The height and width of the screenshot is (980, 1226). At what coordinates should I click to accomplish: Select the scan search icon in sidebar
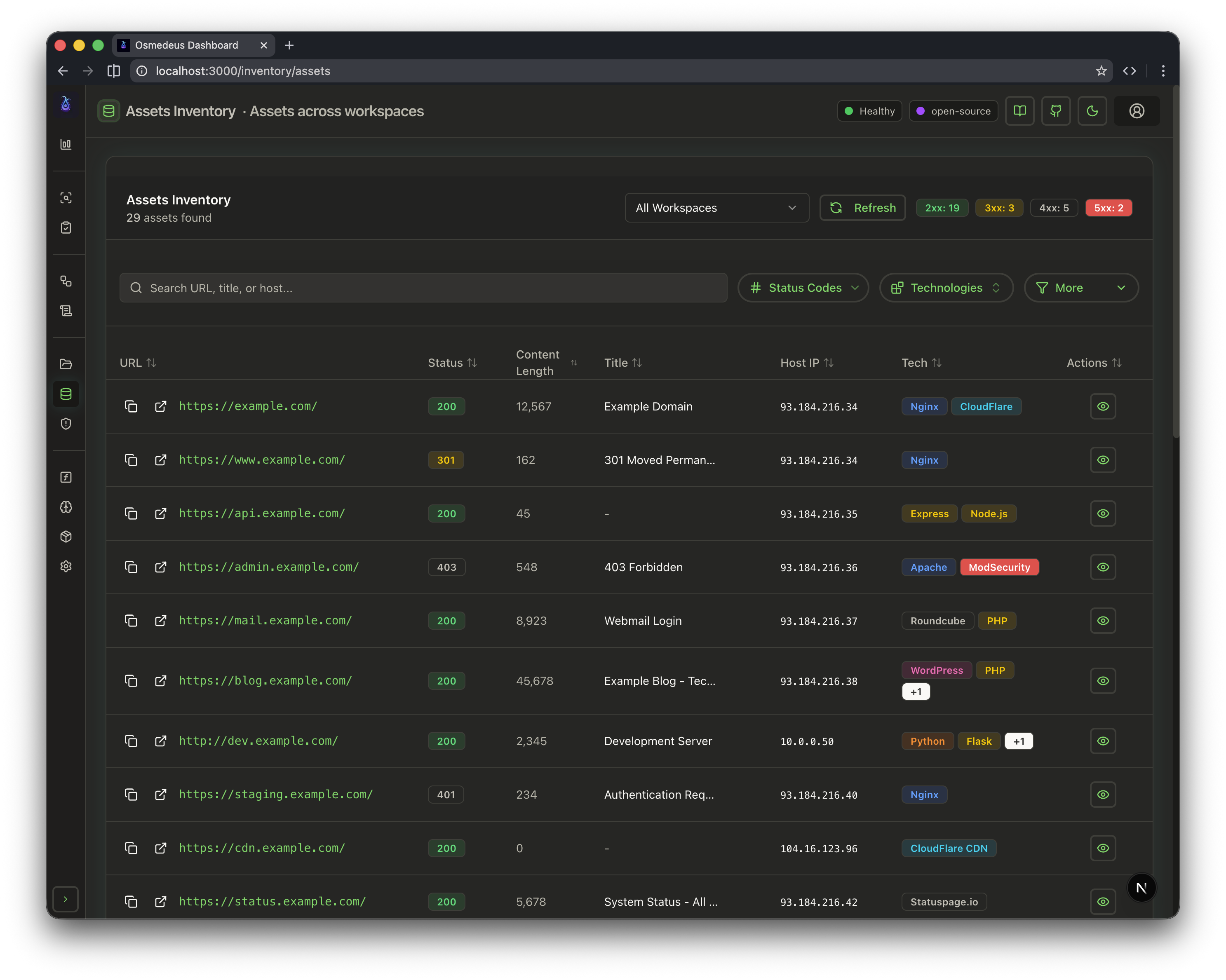pos(66,198)
